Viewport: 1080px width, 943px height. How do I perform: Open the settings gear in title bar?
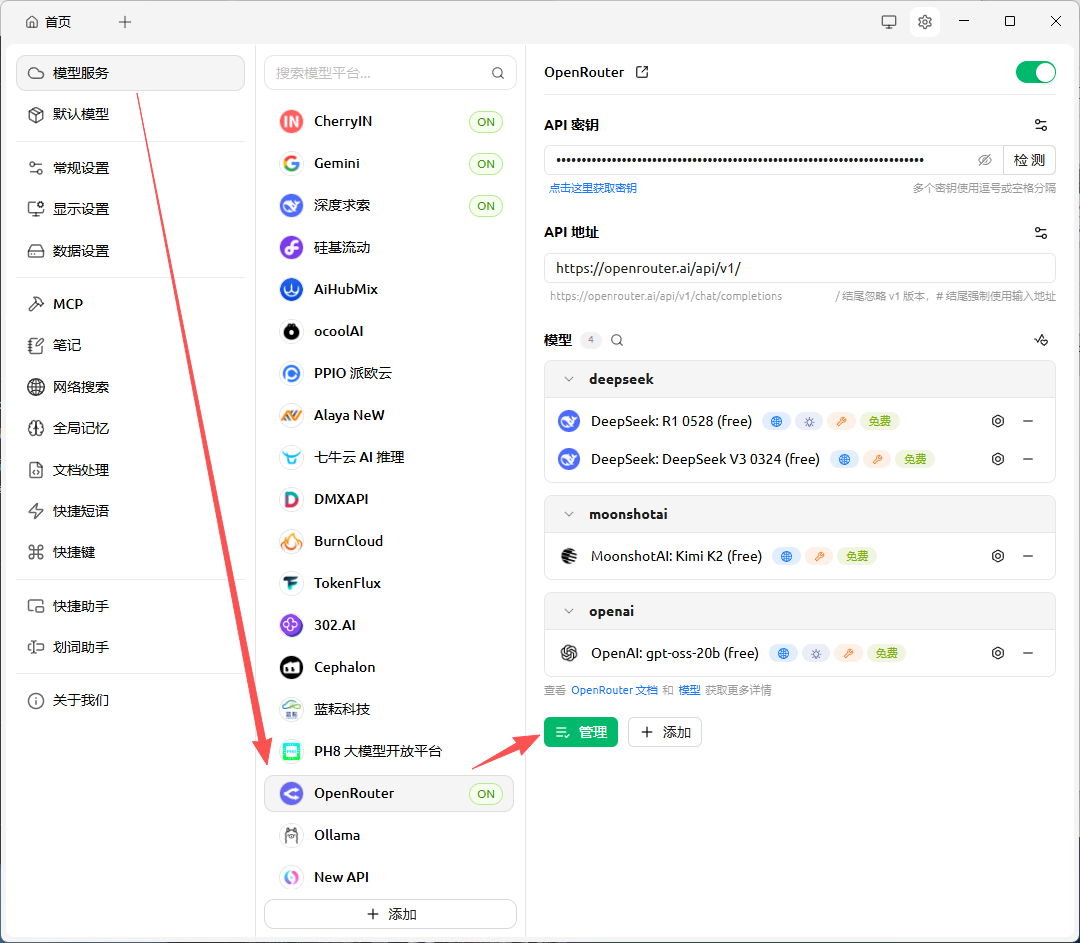point(924,22)
